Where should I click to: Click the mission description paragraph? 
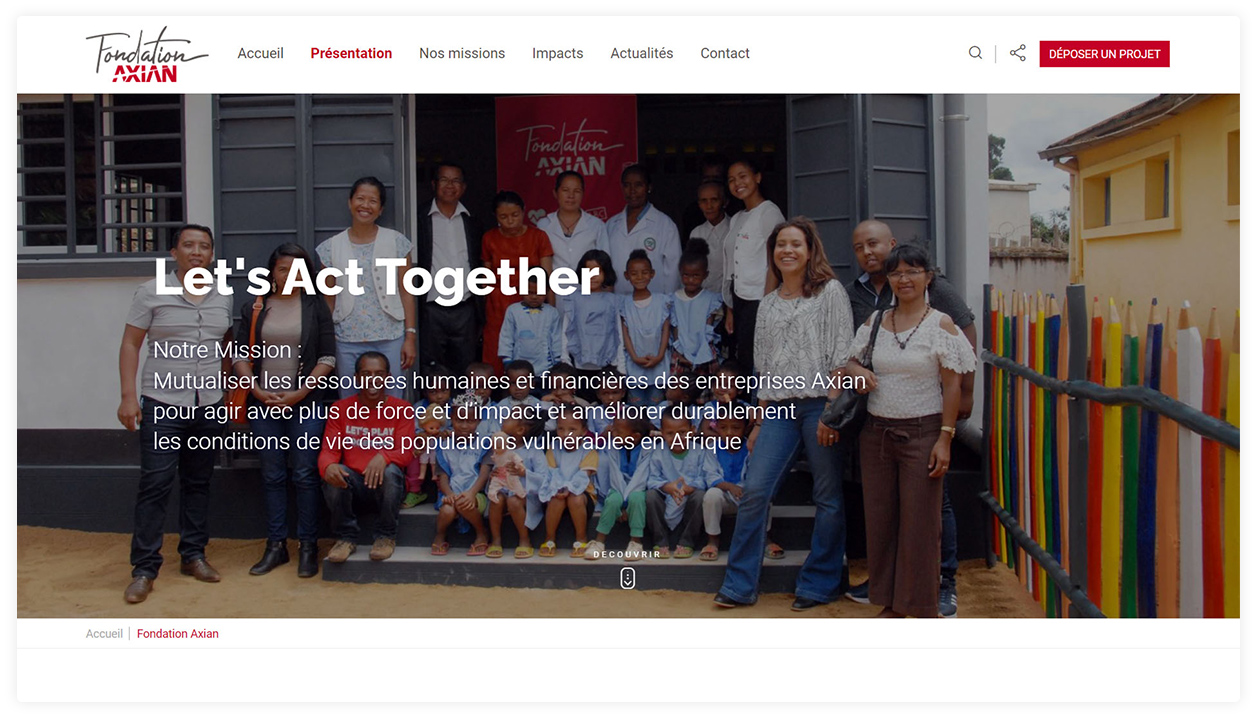510,411
